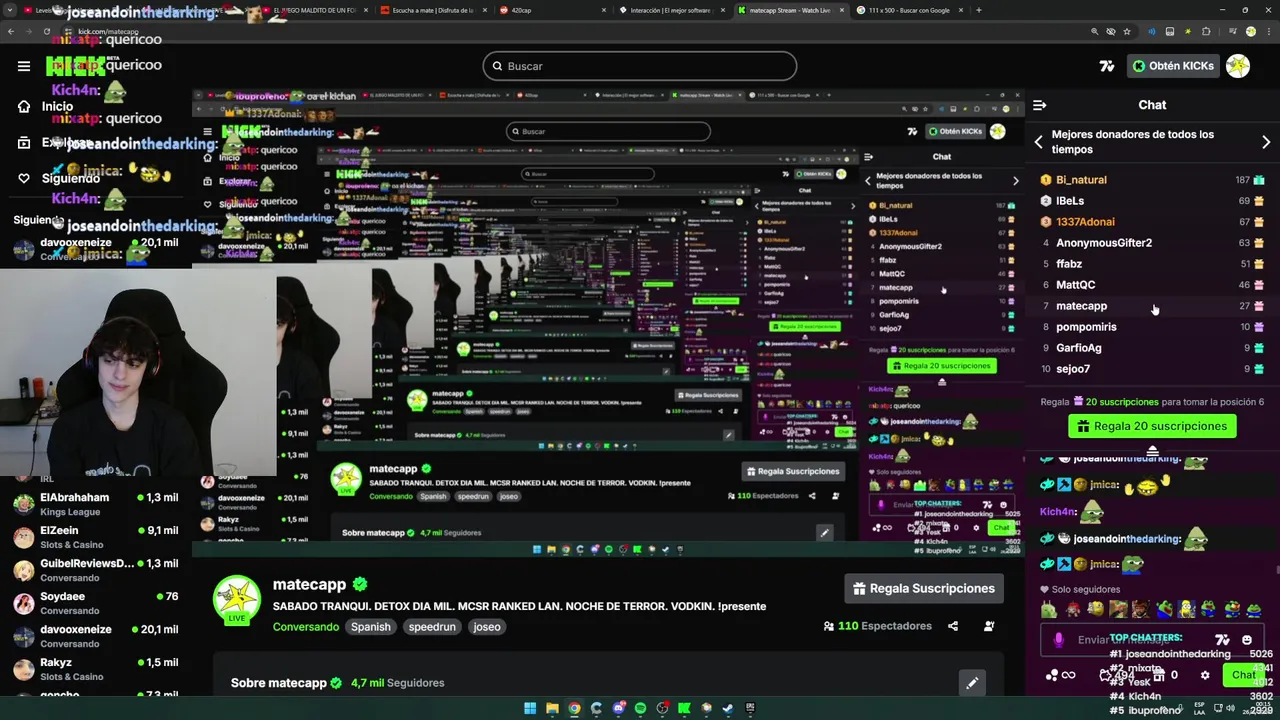
Task: Click 110 Espectadores viewer count
Action: click(877, 626)
